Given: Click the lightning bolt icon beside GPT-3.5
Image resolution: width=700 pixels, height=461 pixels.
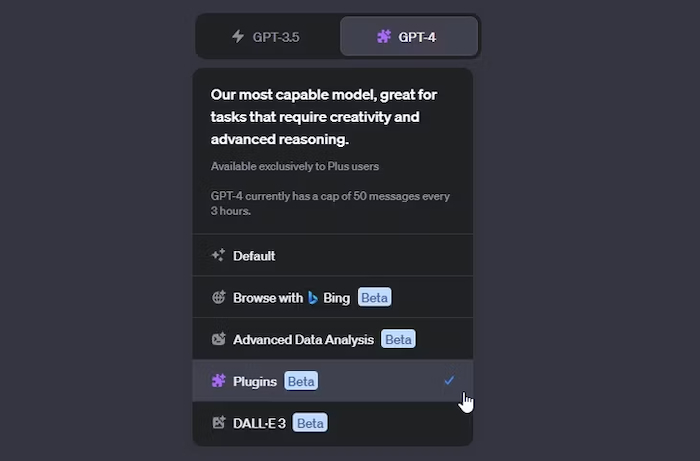Looking at the screenshot, I should point(238,37).
